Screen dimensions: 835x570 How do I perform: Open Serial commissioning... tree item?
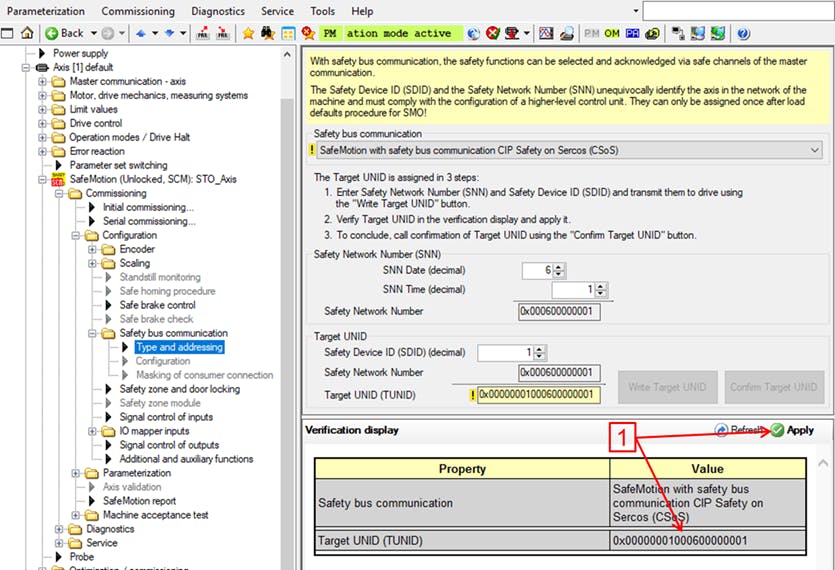149,221
